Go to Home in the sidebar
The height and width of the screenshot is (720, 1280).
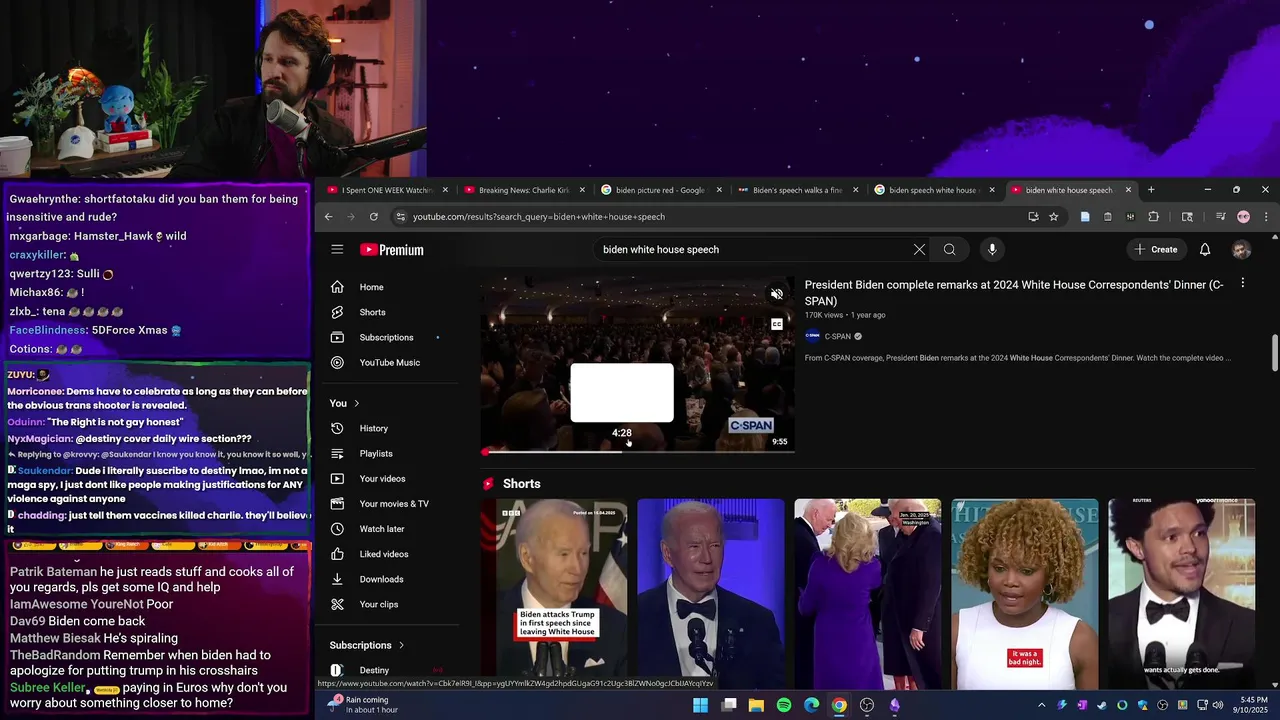coord(390,287)
